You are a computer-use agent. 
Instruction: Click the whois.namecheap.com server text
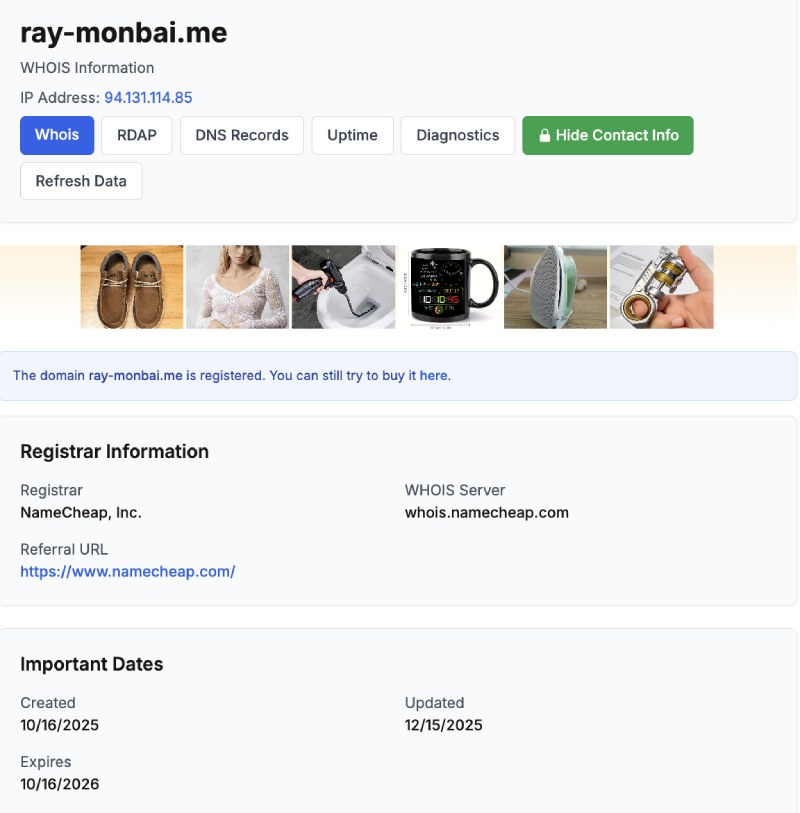click(486, 512)
